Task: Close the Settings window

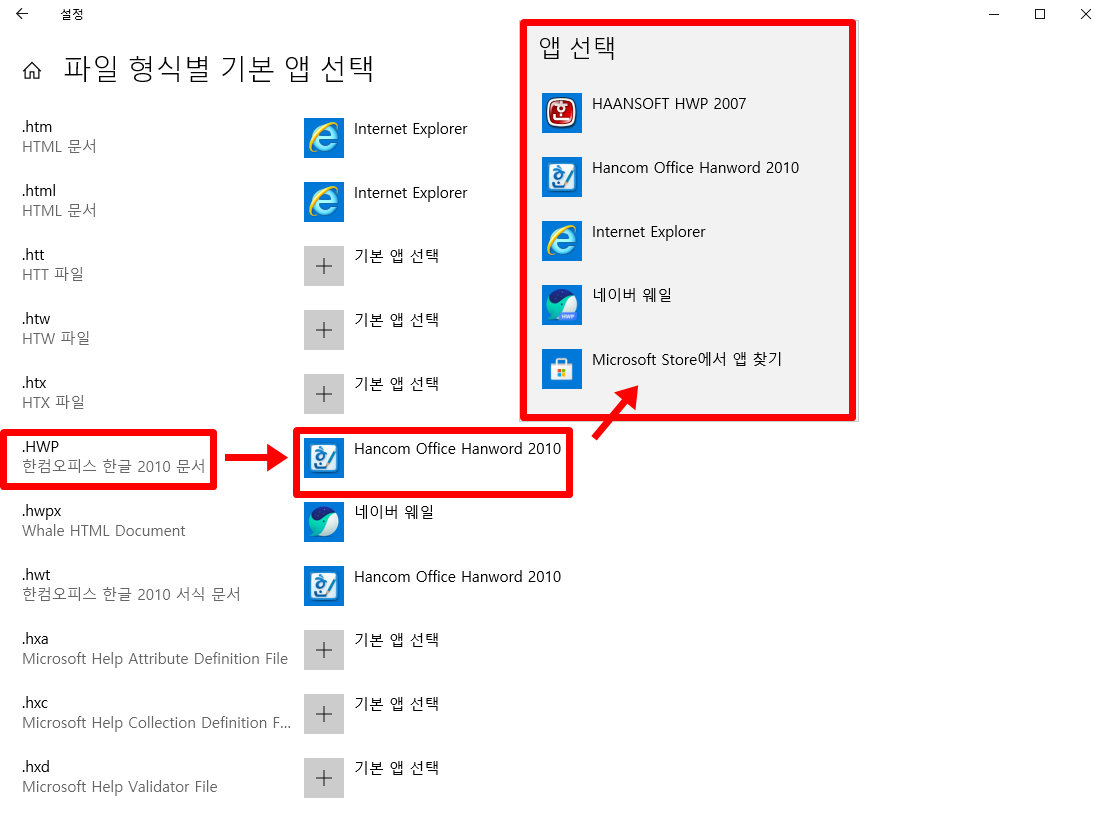Action: (x=1086, y=14)
